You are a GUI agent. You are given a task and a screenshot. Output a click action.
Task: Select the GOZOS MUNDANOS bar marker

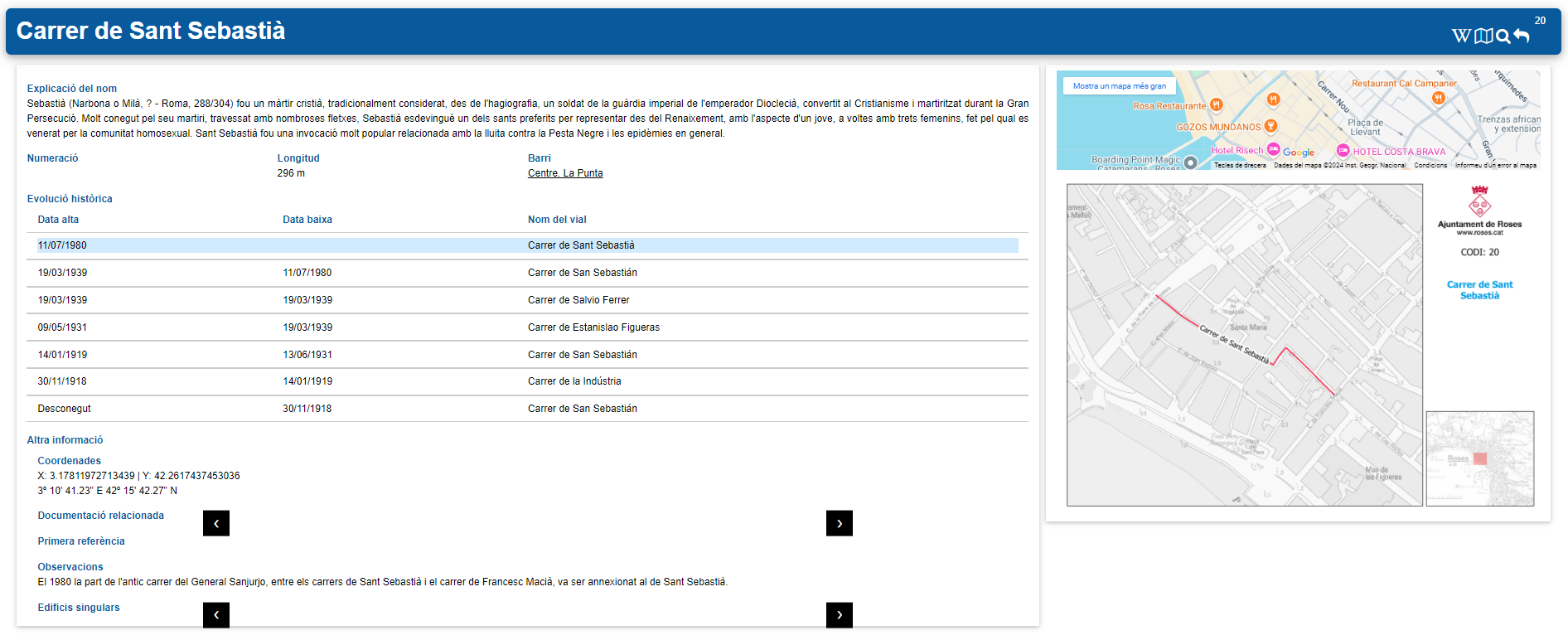1270,126
